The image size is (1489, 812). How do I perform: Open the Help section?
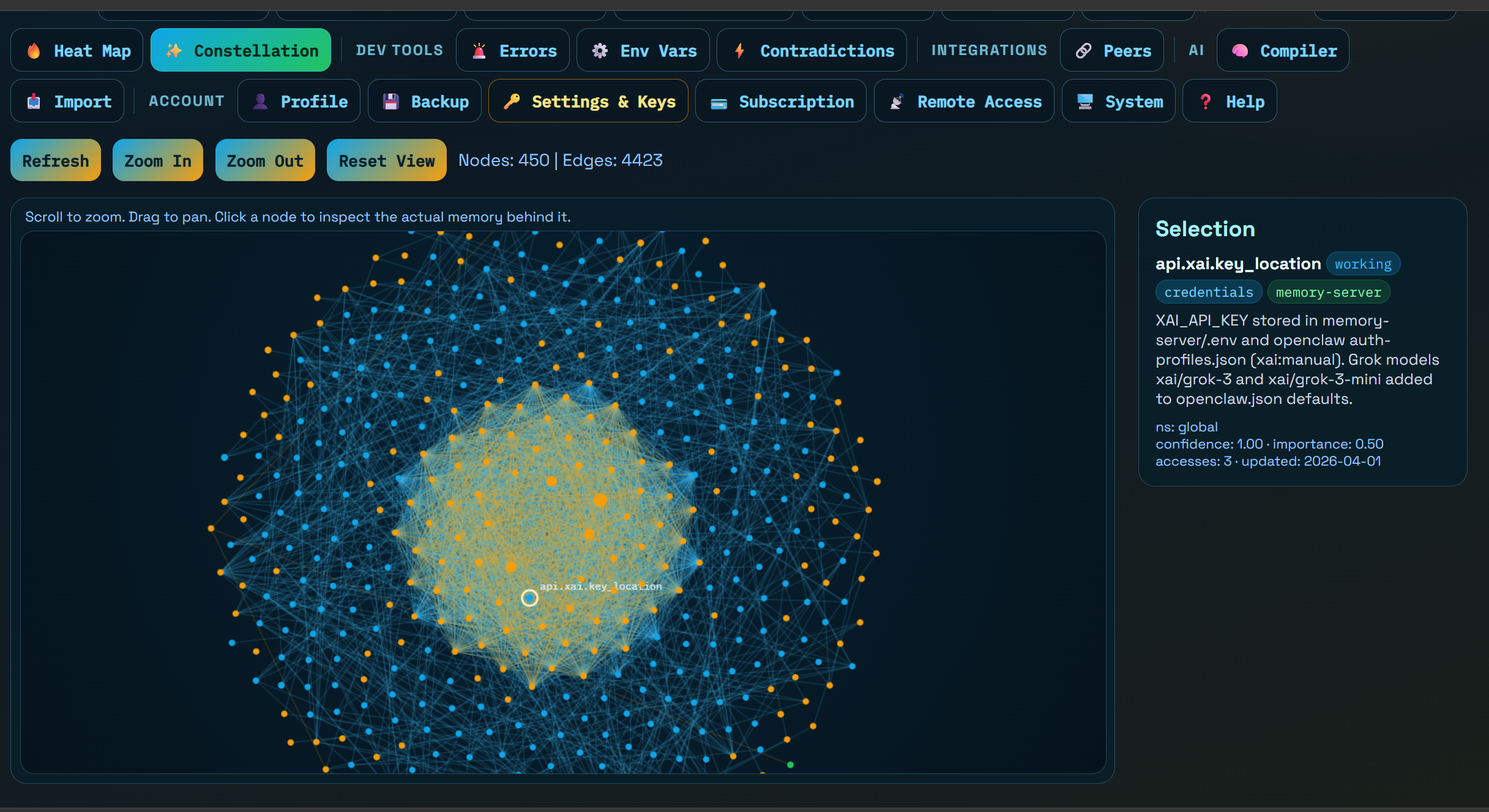pos(1229,101)
